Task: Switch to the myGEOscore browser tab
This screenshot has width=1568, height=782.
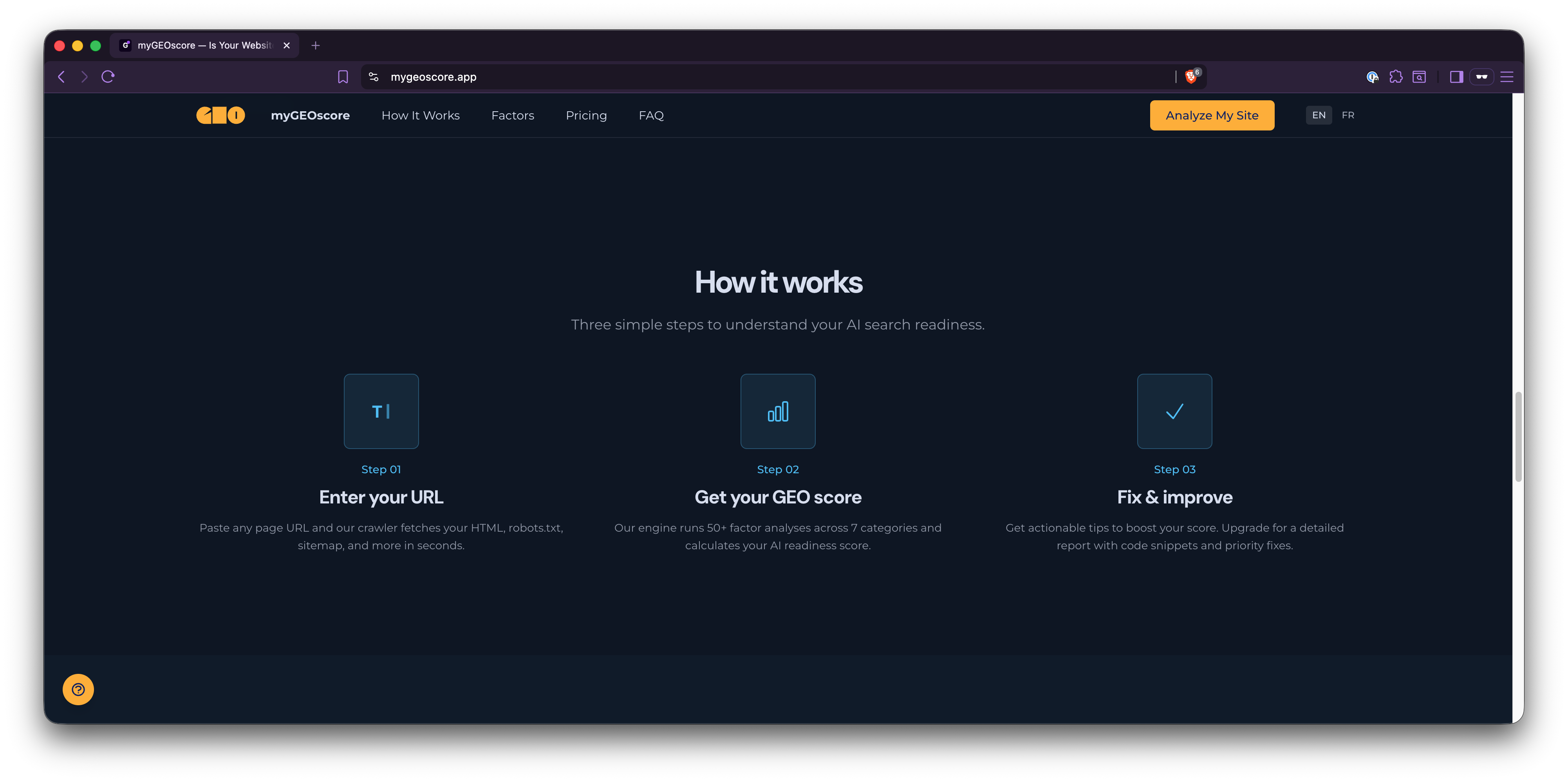Action: 201,45
